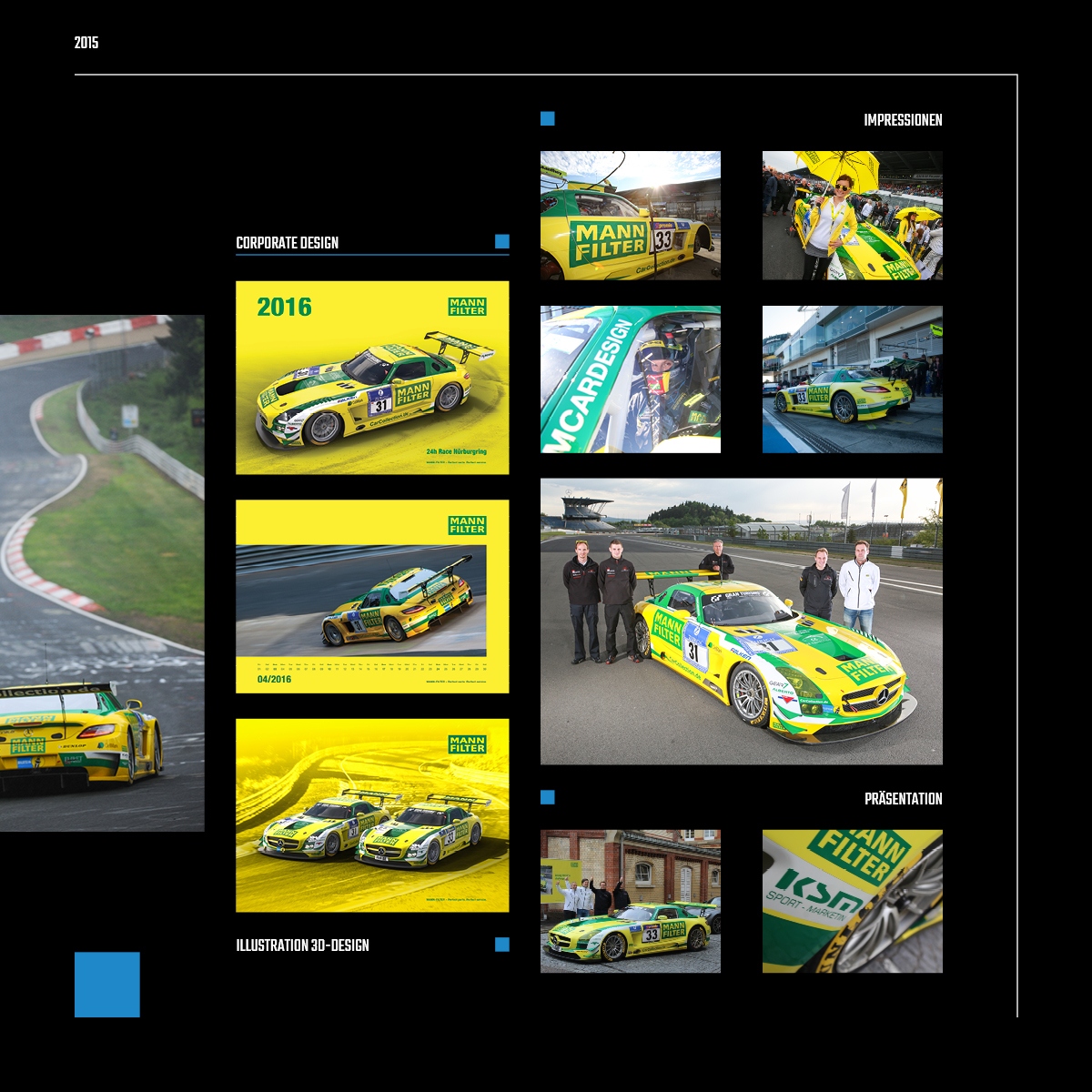1092x1092 pixels.
Task: Click the MANN FILTER logo on 04/2016 calendar page
Action: click(x=467, y=525)
